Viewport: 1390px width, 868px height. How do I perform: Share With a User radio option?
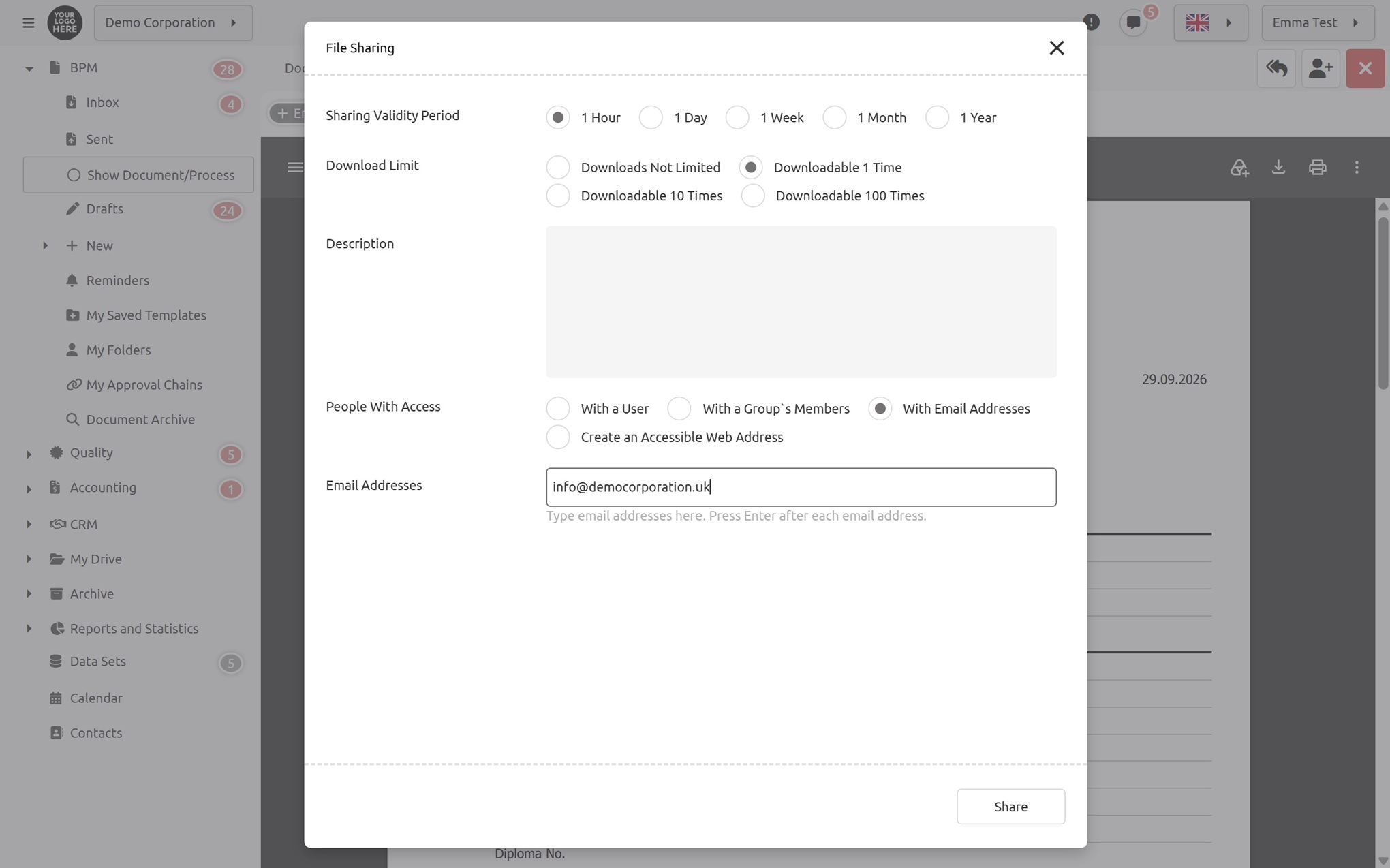coord(558,408)
